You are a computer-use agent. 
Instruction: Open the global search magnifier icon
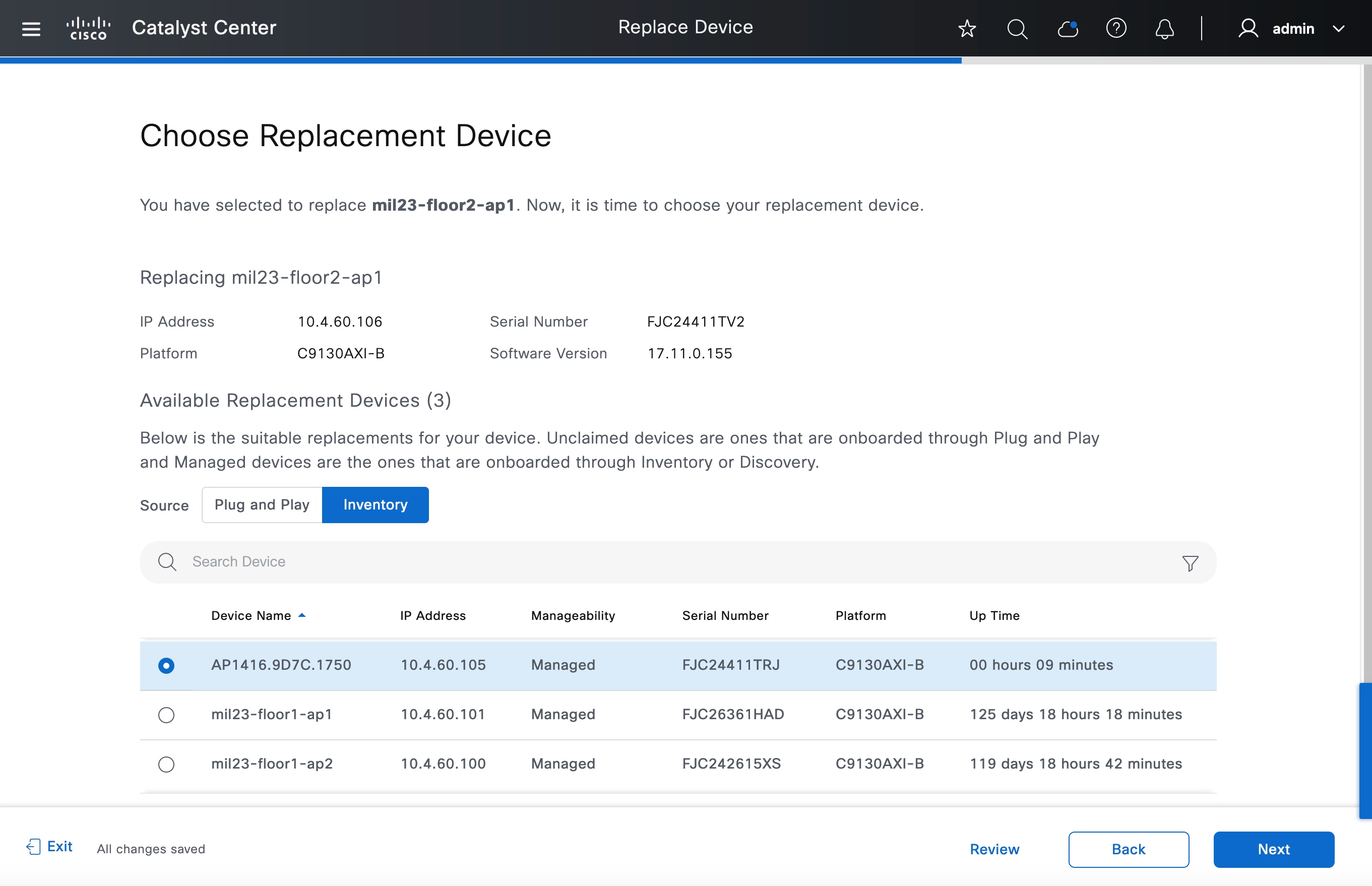pyautogui.click(x=1017, y=29)
